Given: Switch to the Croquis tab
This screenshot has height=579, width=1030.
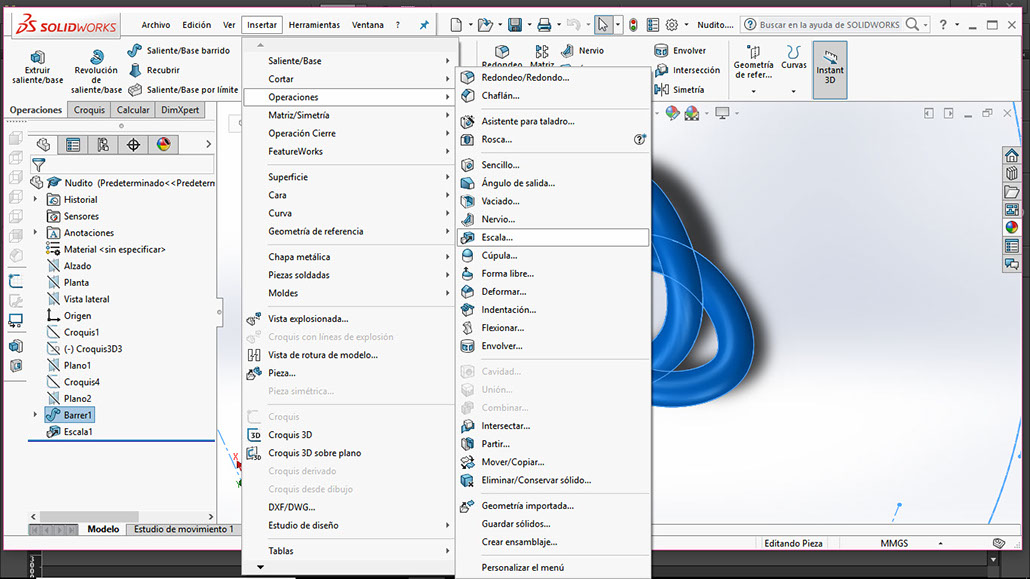Looking at the screenshot, I should (x=89, y=110).
